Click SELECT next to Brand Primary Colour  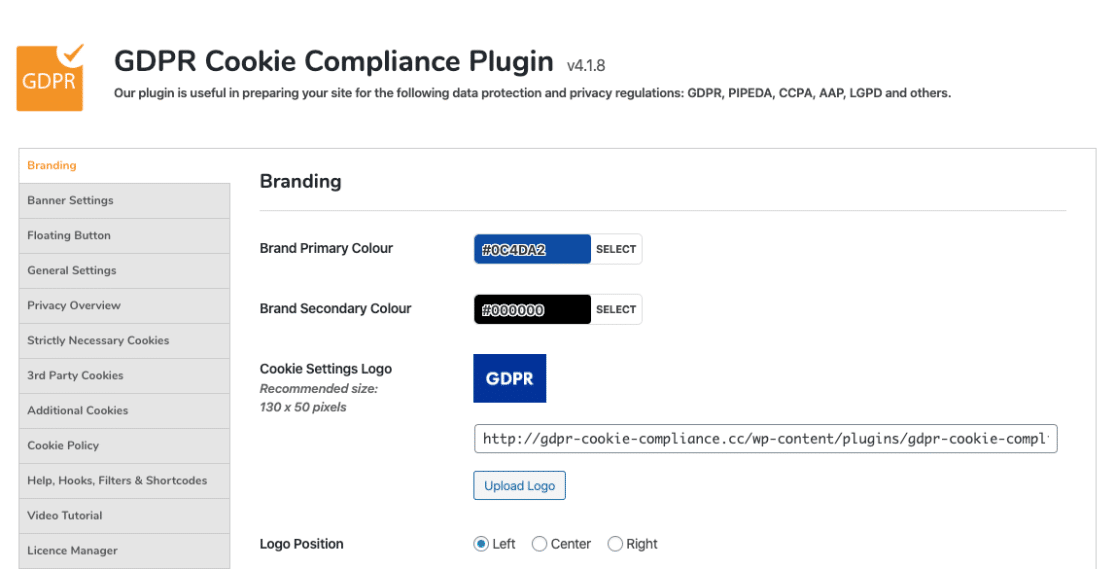(616, 249)
